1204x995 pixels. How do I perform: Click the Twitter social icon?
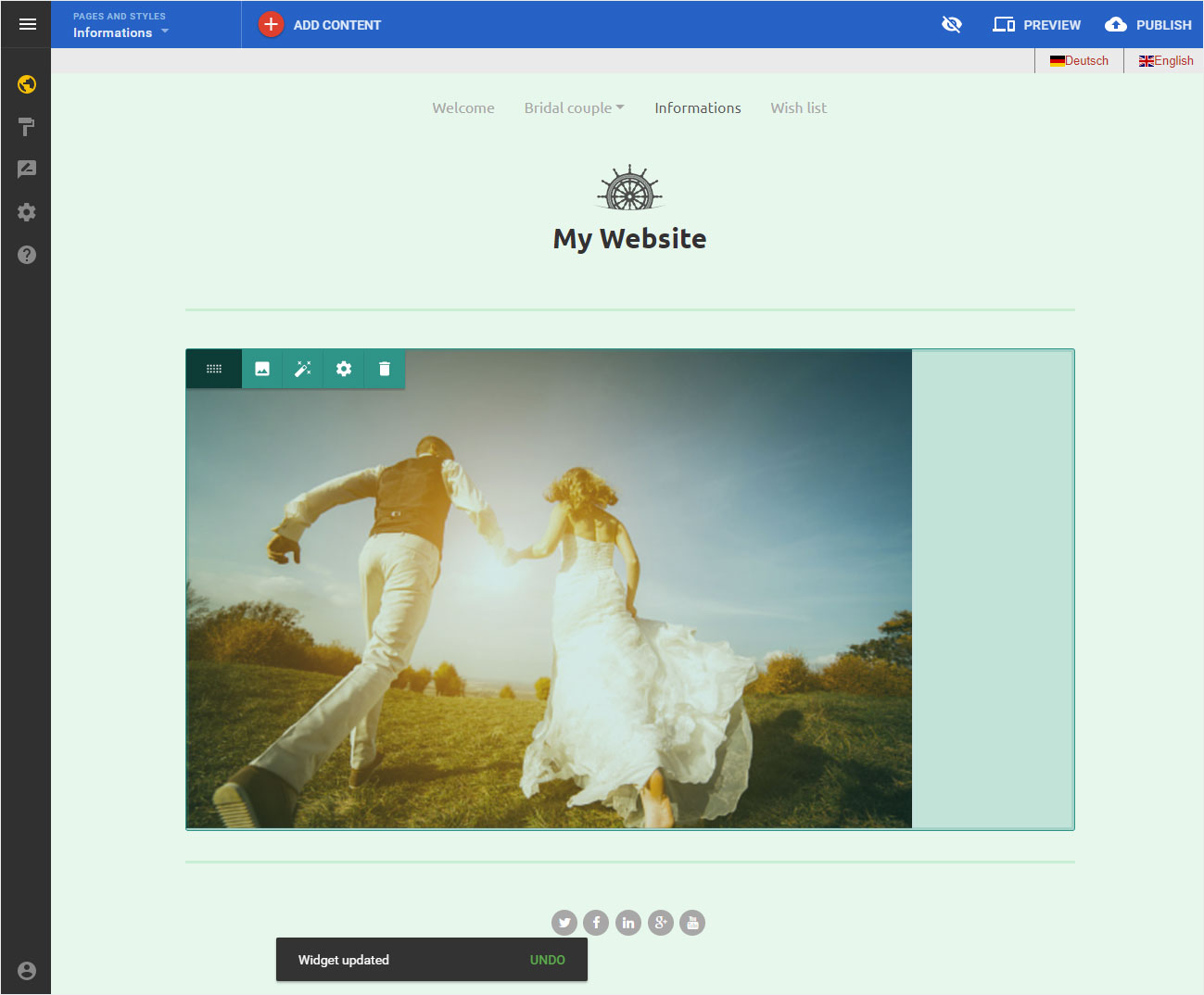564,923
